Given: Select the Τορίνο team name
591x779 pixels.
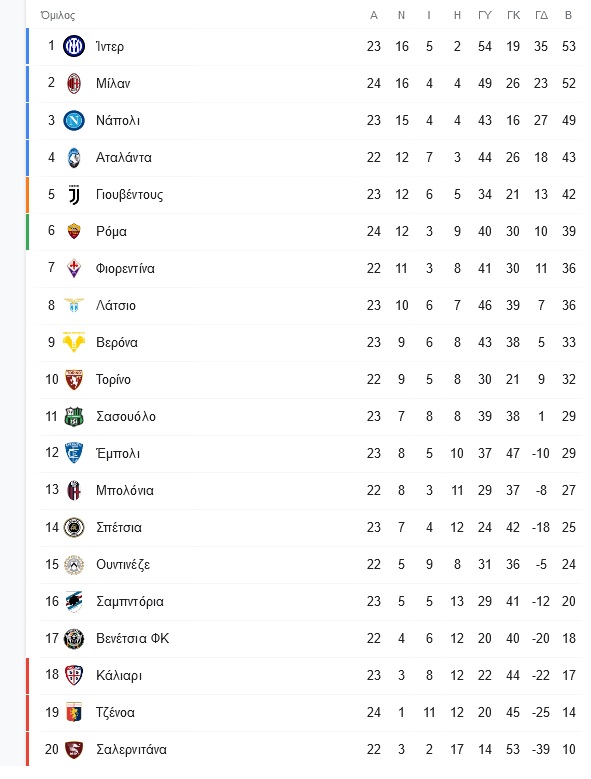Looking at the screenshot, I should coord(113,380).
